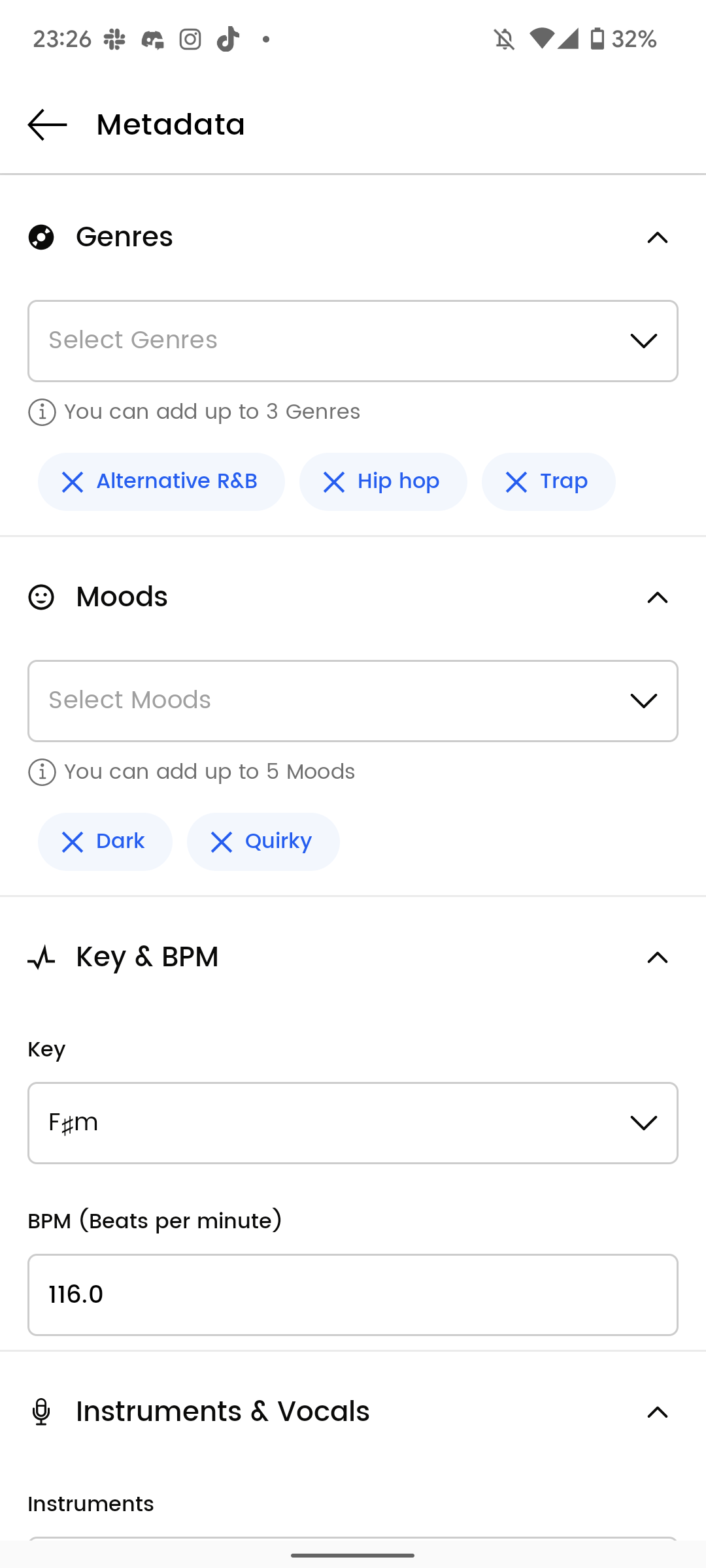Viewport: 706px width, 1568px height.
Task: Tap the BPM input field
Action: tap(353, 1295)
